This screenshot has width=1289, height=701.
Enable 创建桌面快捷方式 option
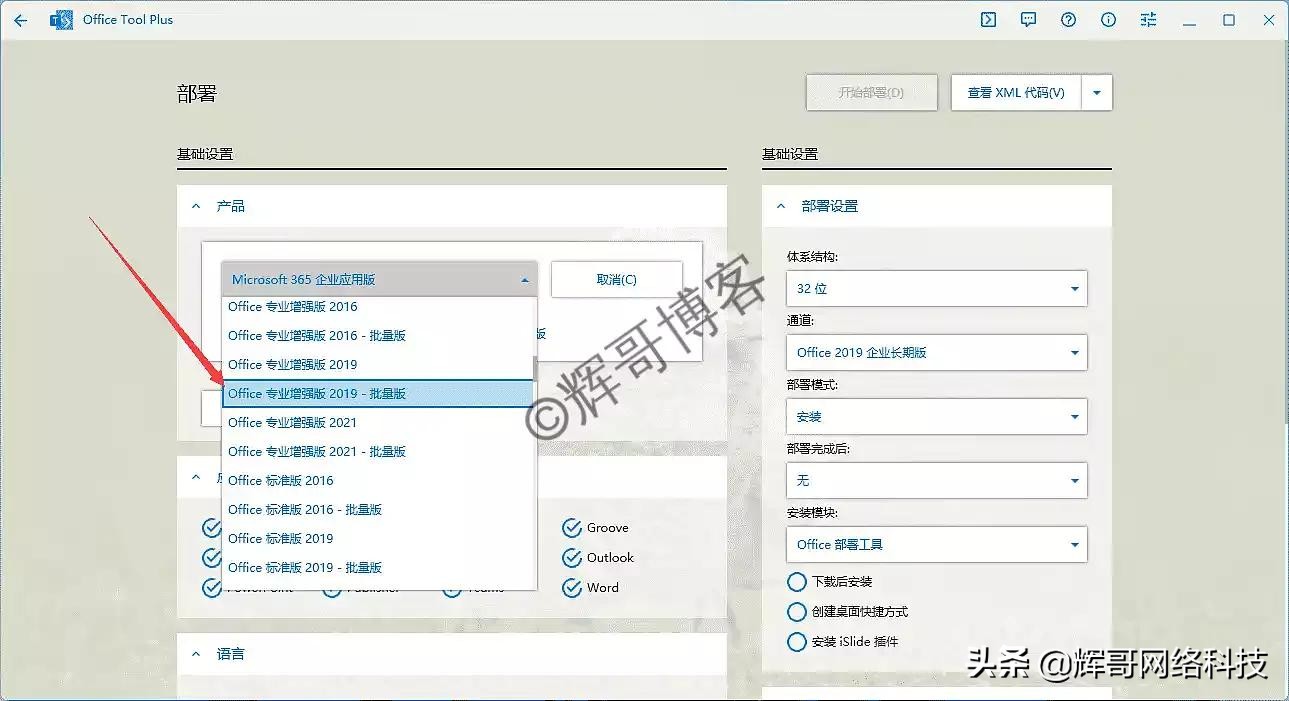click(796, 611)
